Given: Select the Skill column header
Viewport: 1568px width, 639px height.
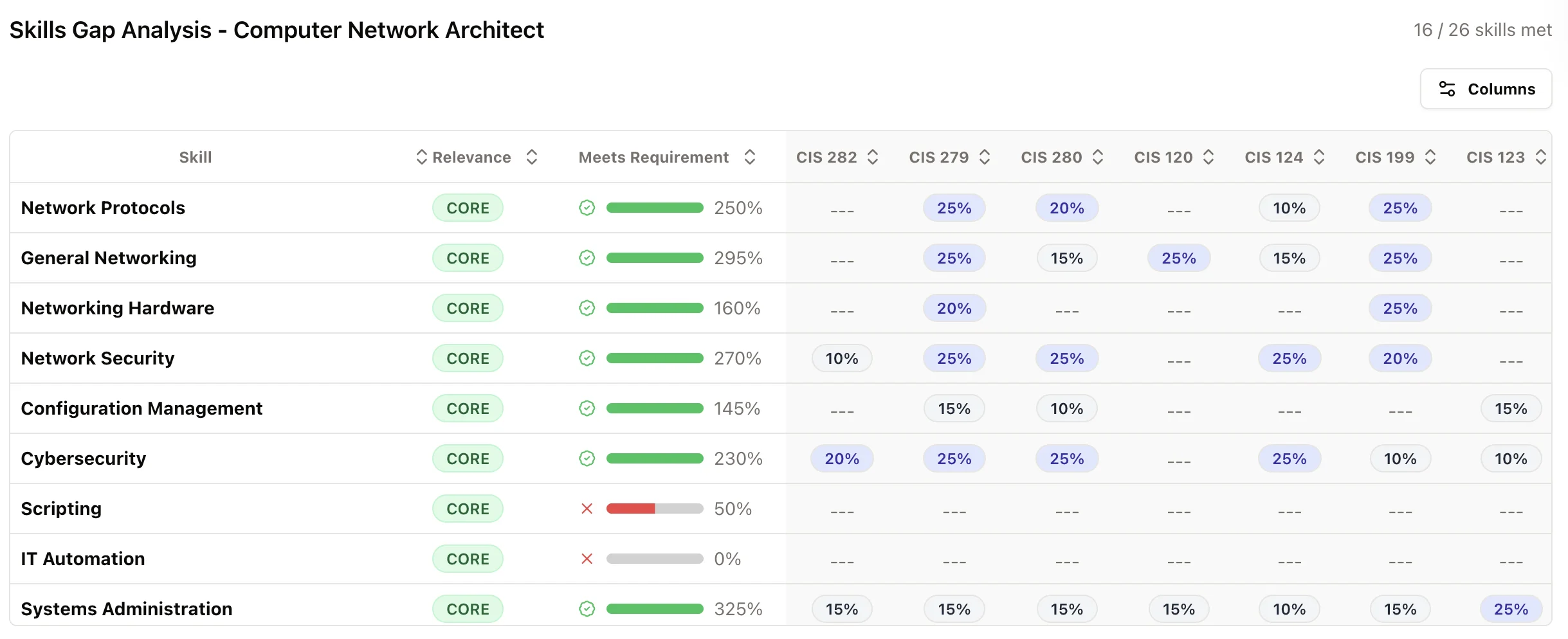Looking at the screenshot, I should tap(196, 157).
